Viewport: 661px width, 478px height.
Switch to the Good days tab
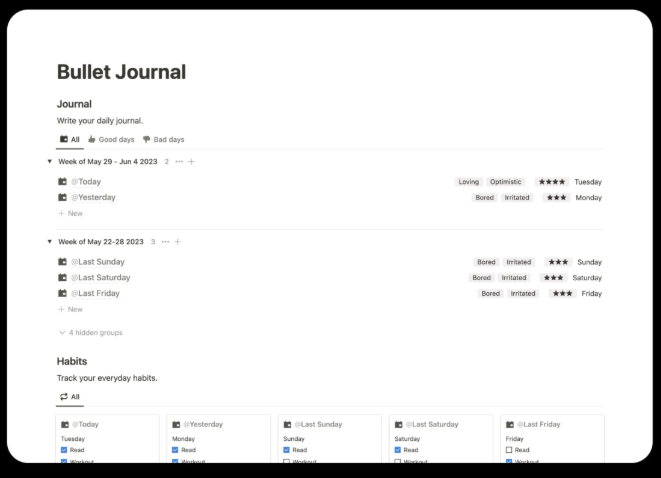111,140
